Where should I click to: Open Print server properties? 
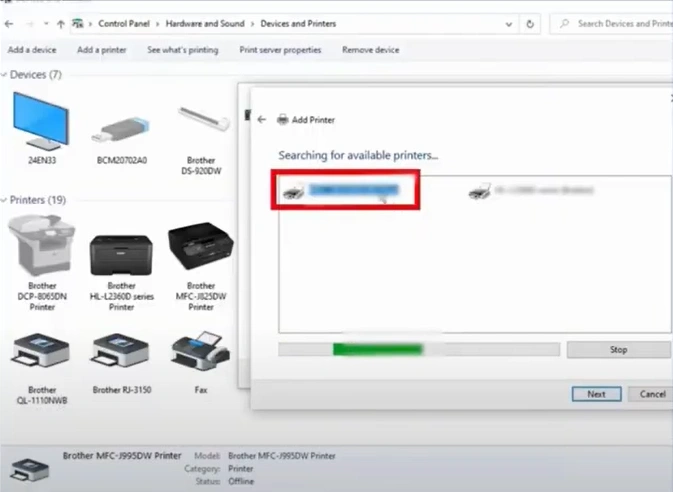click(280, 49)
